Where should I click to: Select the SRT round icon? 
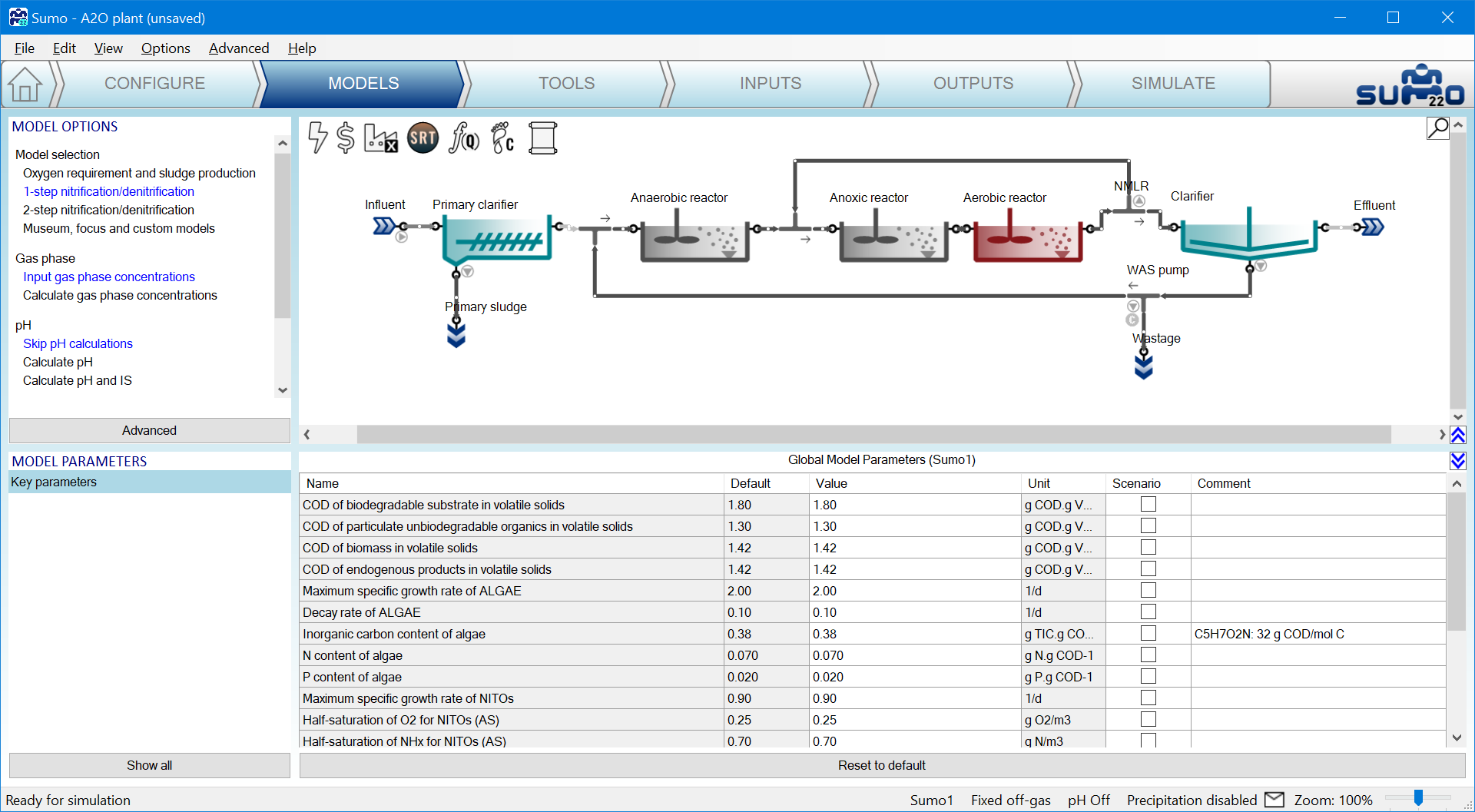423,138
